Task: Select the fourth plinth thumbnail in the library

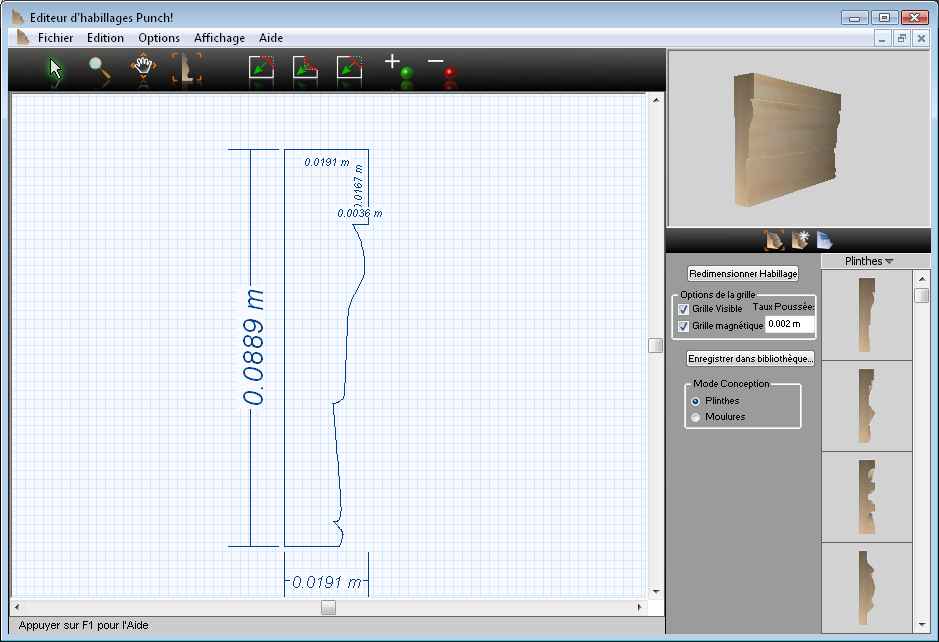Action: 867,588
